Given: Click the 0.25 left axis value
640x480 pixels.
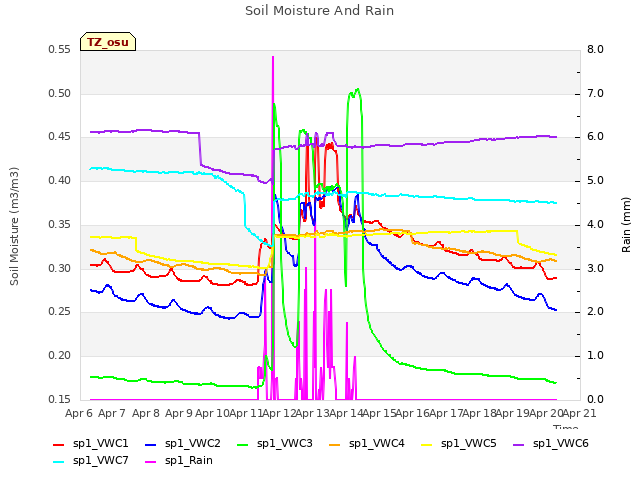Looking at the screenshot, I should click(x=59, y=311).
